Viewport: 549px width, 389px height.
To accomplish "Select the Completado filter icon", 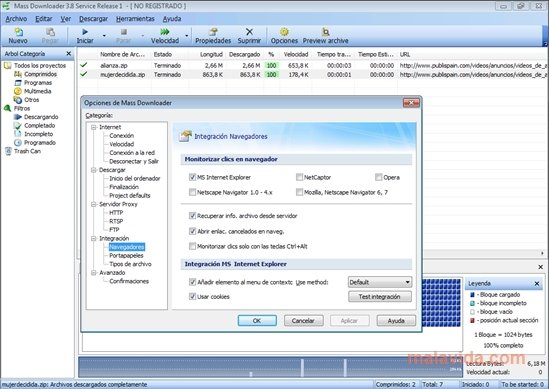I will click(x=18, y=125).
